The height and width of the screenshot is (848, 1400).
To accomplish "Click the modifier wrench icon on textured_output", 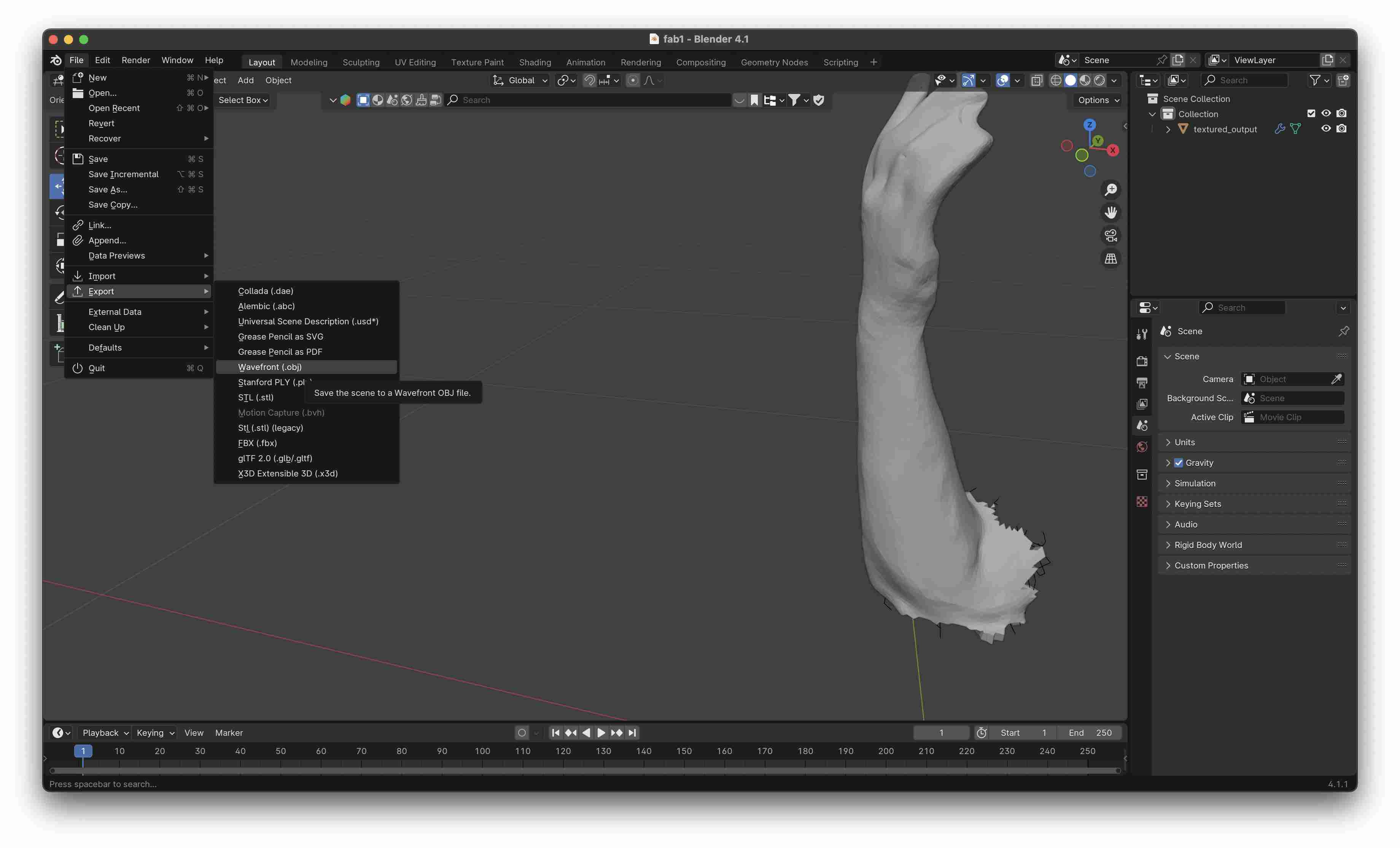I will coord(1279,129).
